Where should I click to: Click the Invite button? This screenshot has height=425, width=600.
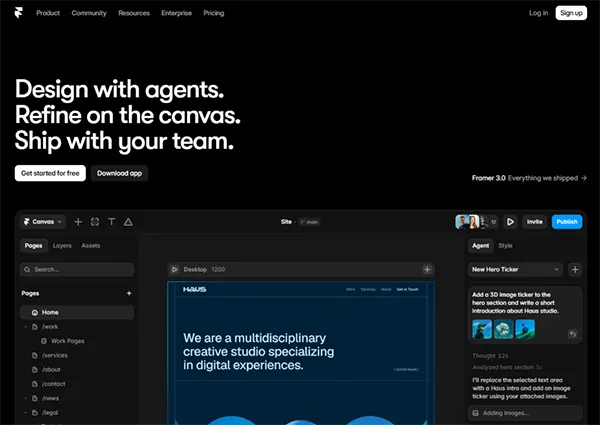coord(535,222)
